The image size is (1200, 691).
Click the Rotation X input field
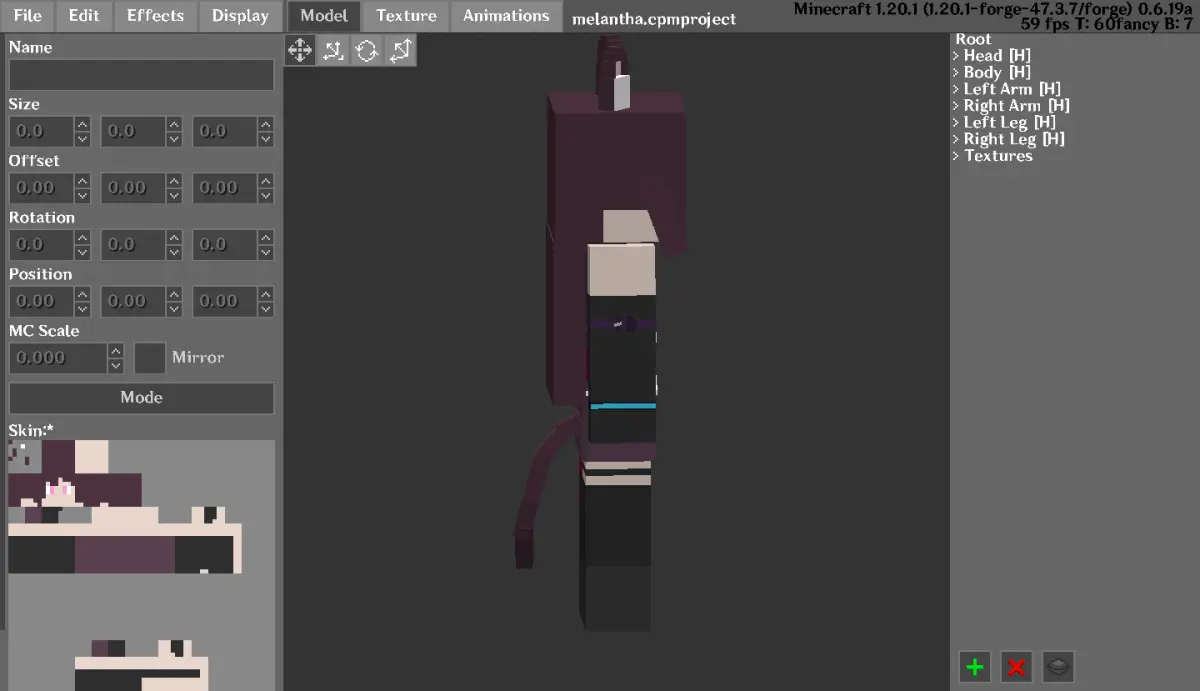(42, 245)
